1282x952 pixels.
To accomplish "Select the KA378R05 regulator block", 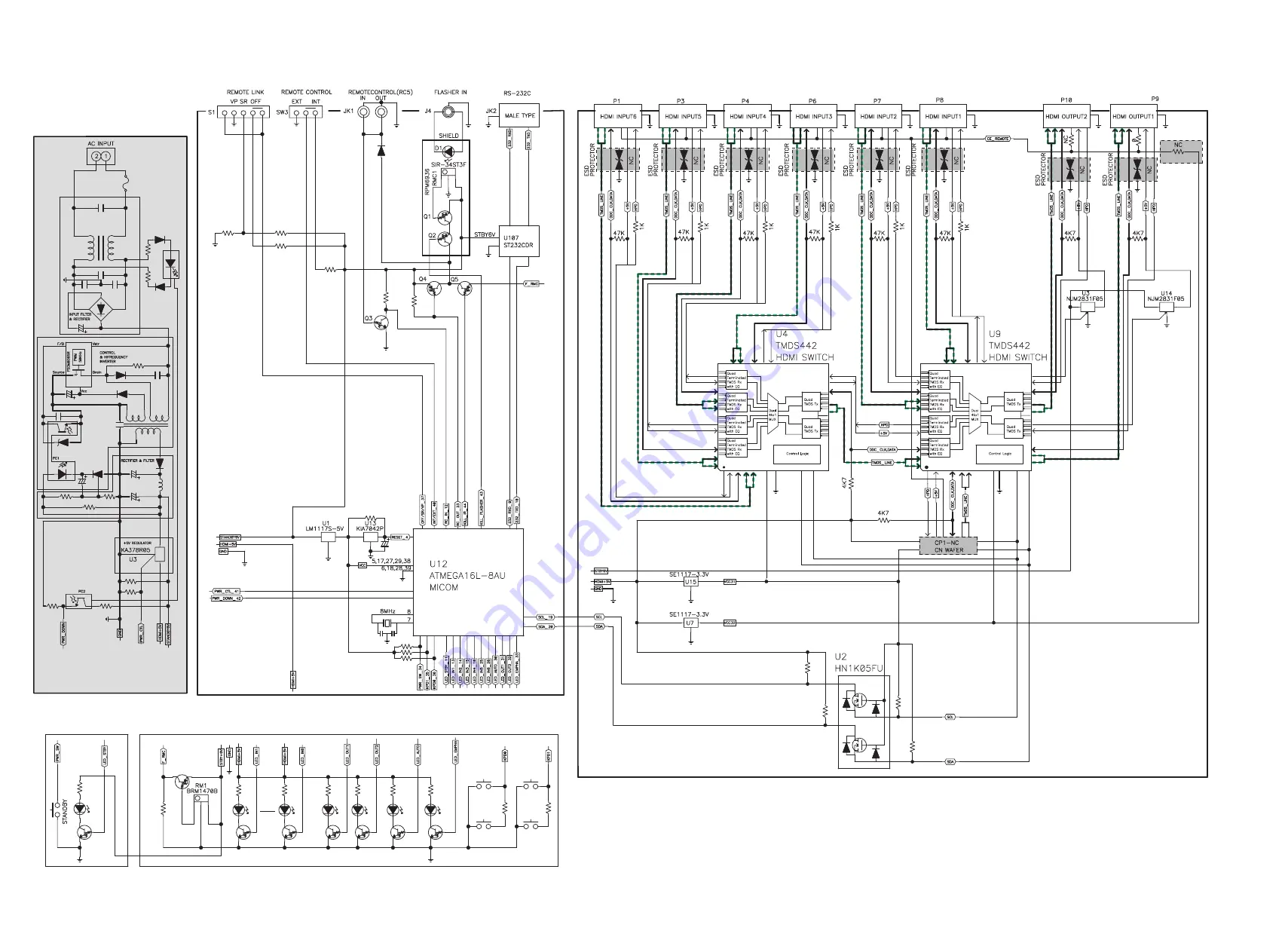I will pos(144,556).
